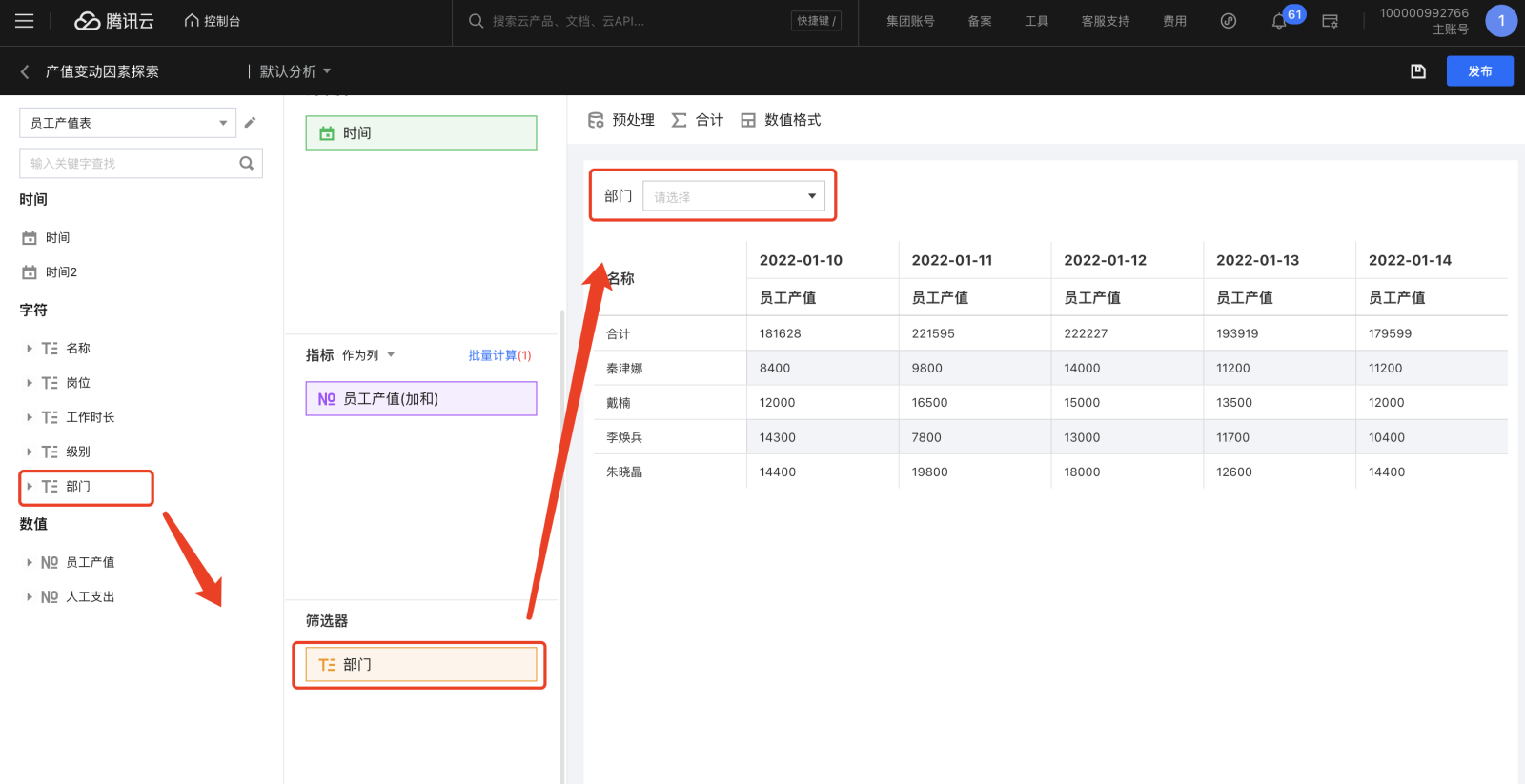Click the cell value 19800
1525x784 pixels.
(x=929, y=472)
